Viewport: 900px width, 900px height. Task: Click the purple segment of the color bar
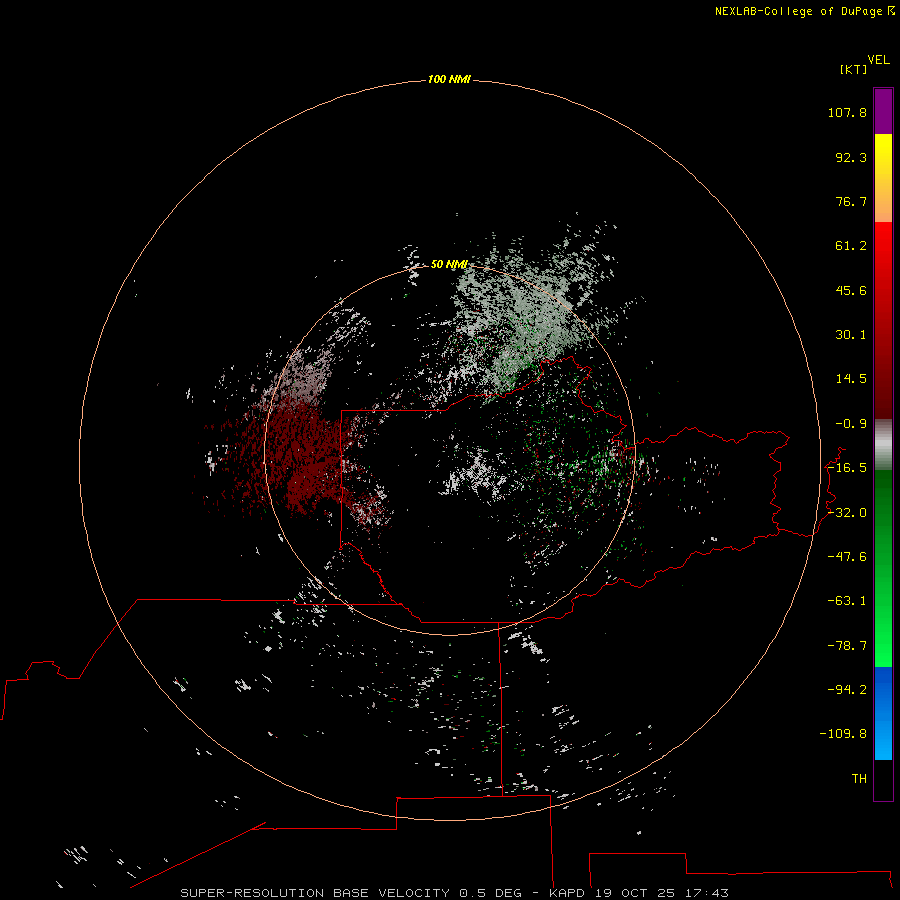pyautogui.click(x=883, y=111)
